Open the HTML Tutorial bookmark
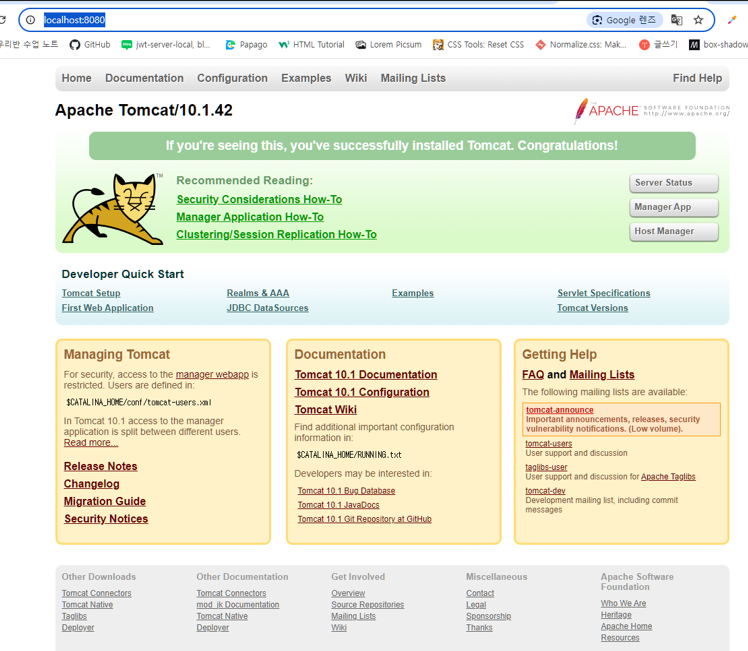This screenshot has height=651, width=748. (312, 45)
